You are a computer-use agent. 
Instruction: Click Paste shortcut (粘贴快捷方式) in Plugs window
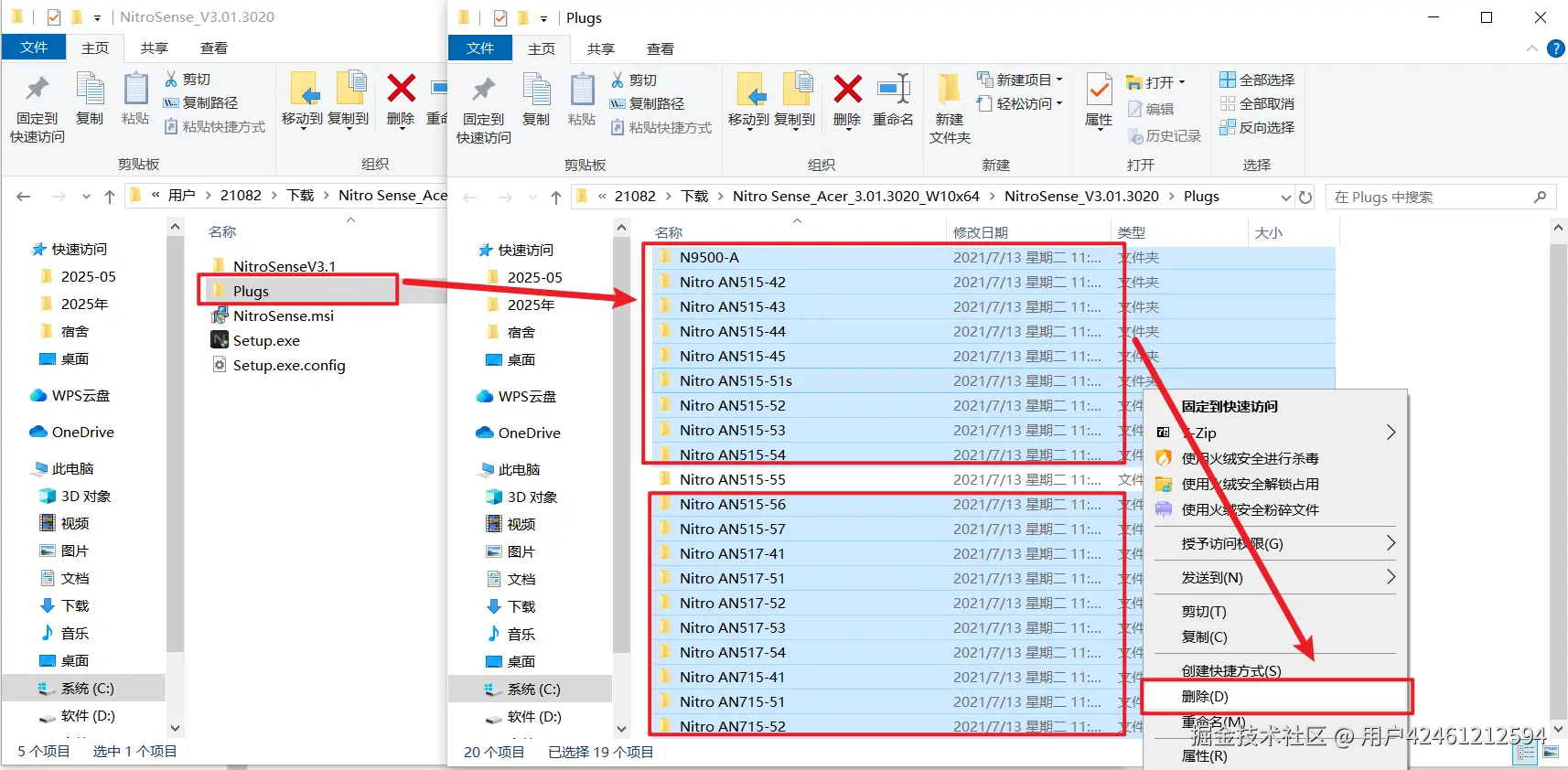click(x=661, y=128)
